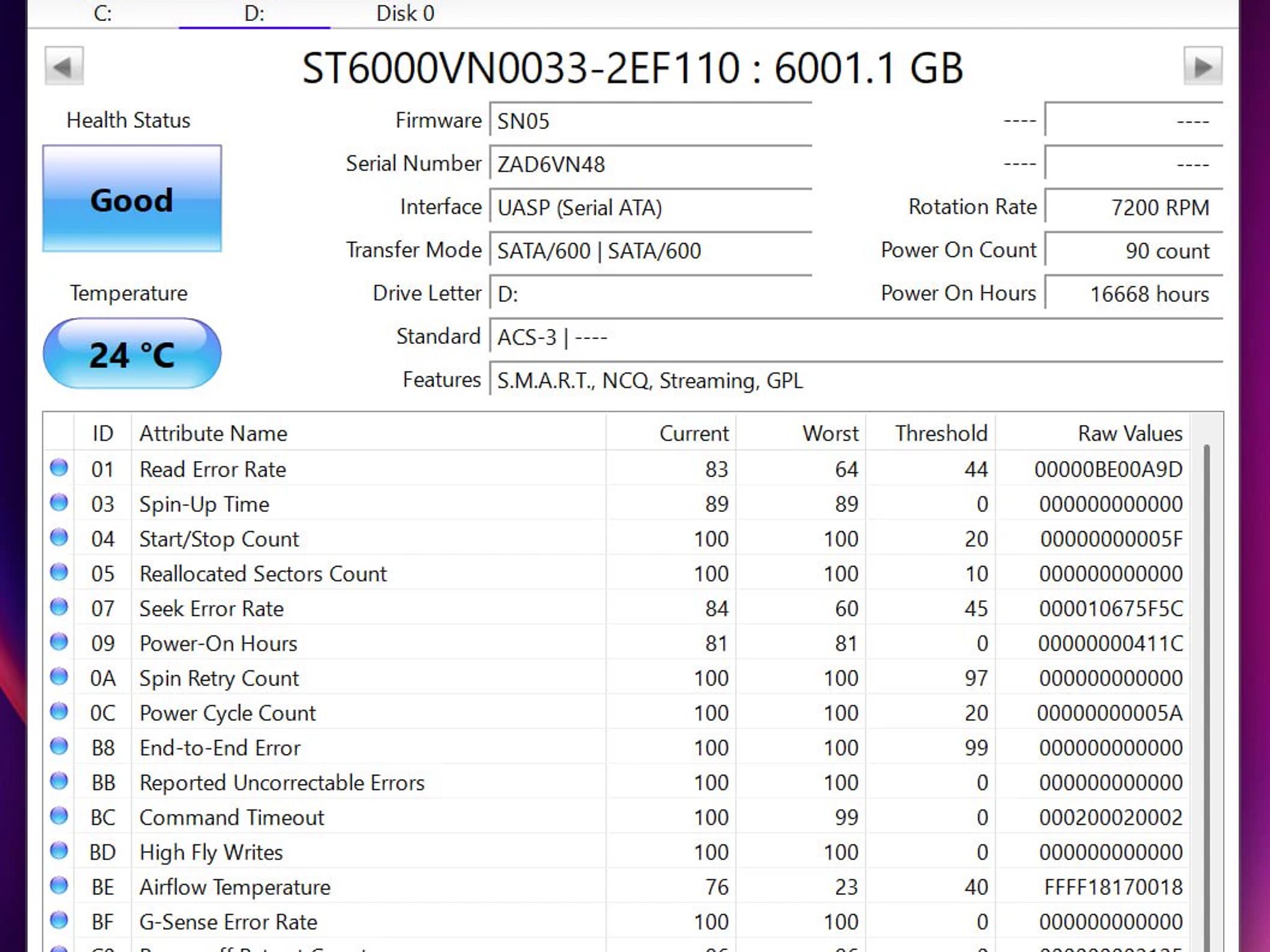Image resolution: width=1270 pixels, height=952 pixels.
Task: Select the D: disk tab
Action: [254, 13]
